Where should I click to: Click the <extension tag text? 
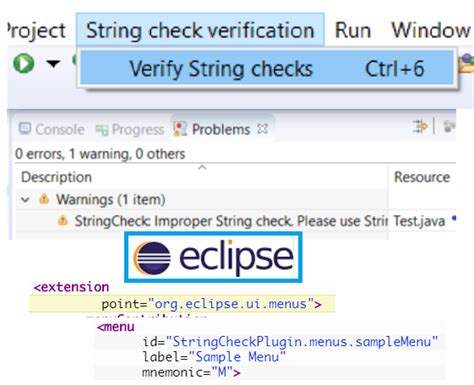(71, 287)
